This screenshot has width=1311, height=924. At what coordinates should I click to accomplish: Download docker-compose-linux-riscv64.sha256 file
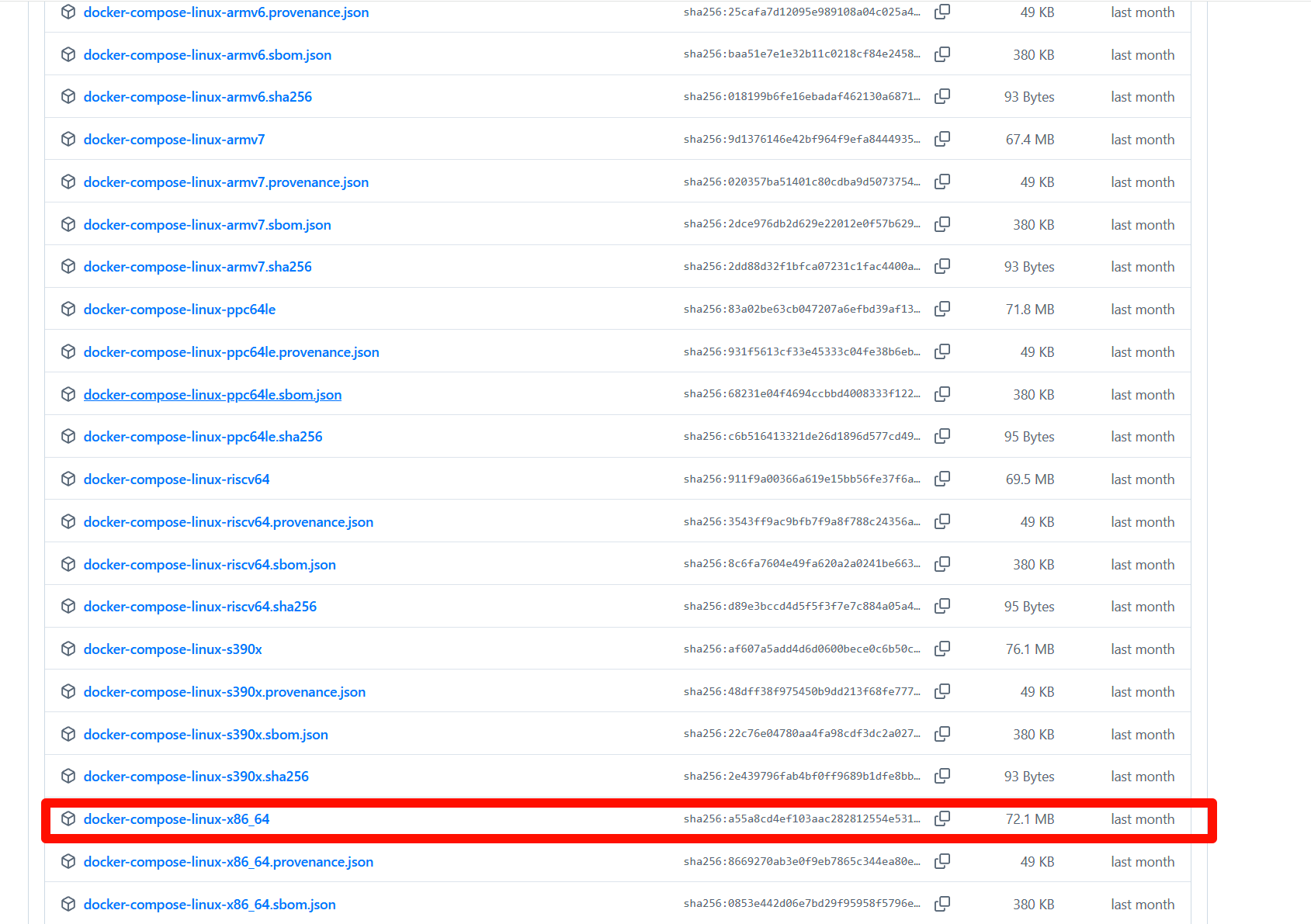pyautogui.click(x=199, y=607)
